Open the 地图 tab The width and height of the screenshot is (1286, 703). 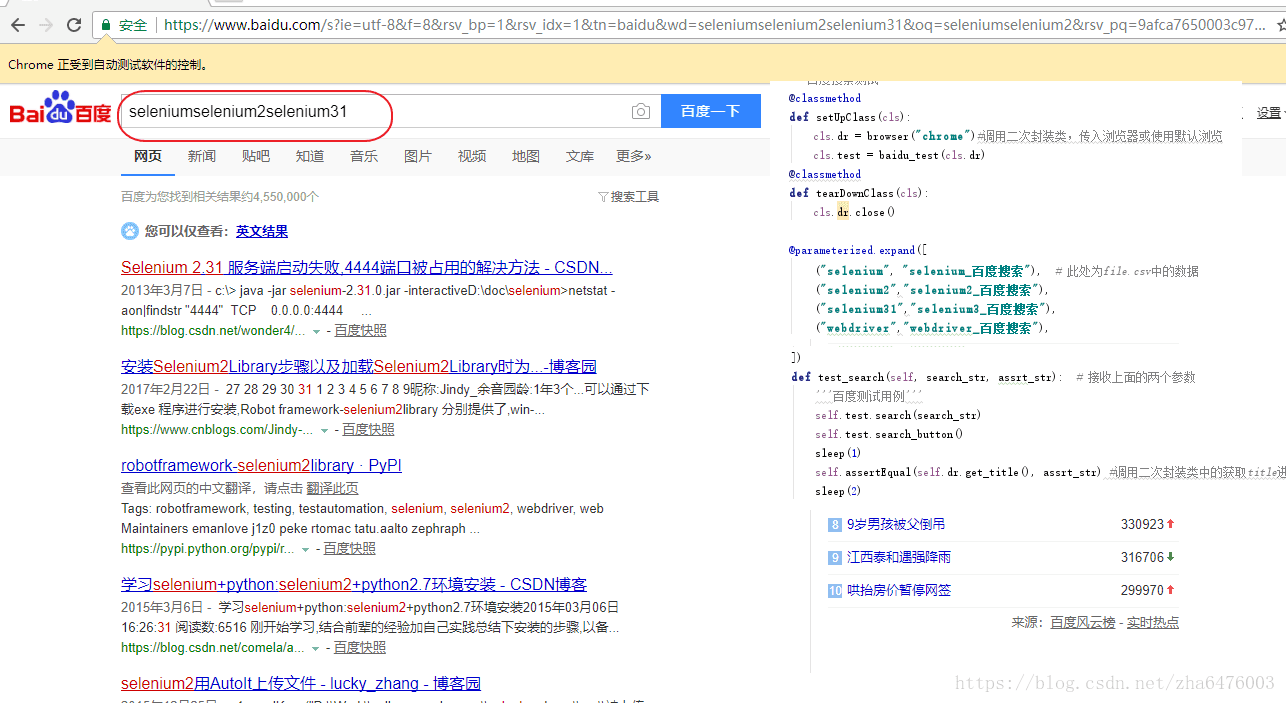click(x=526, y=156)
